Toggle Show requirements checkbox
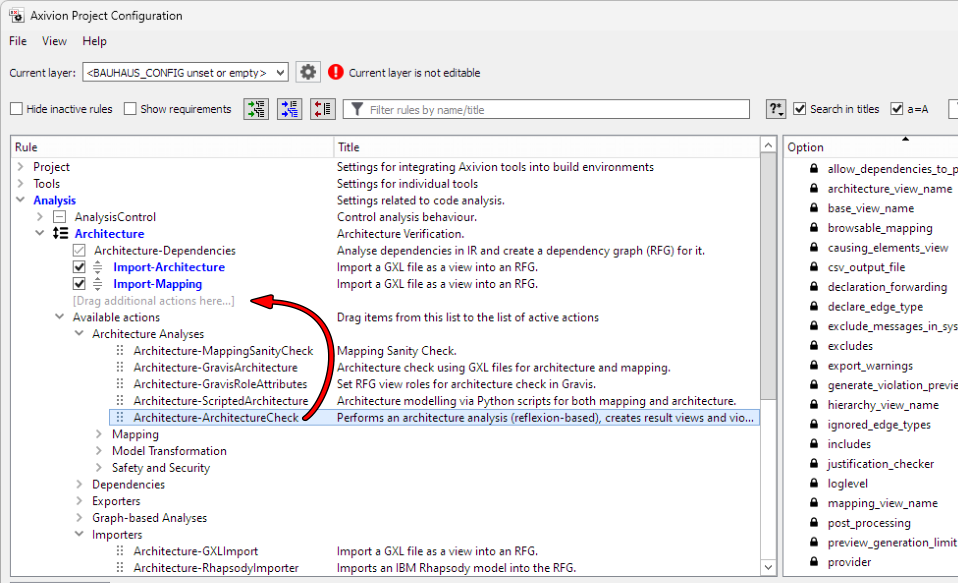The image size is (958, 583). coord(130,109)
